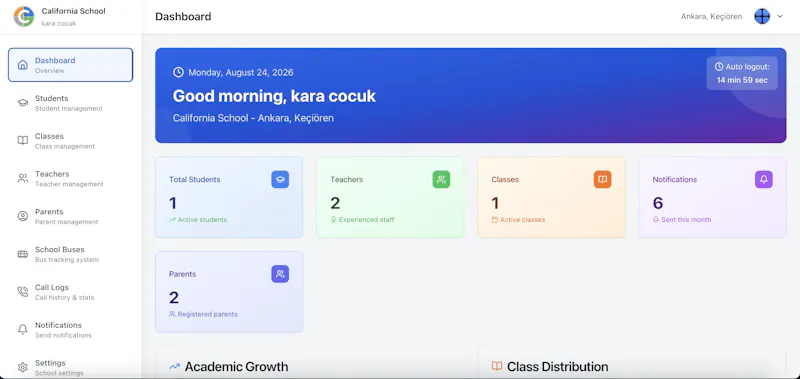Click the purple Notifications bell card icon
Image resolution: width=800 pixels, height=379 pixels.
click(764, 180)
